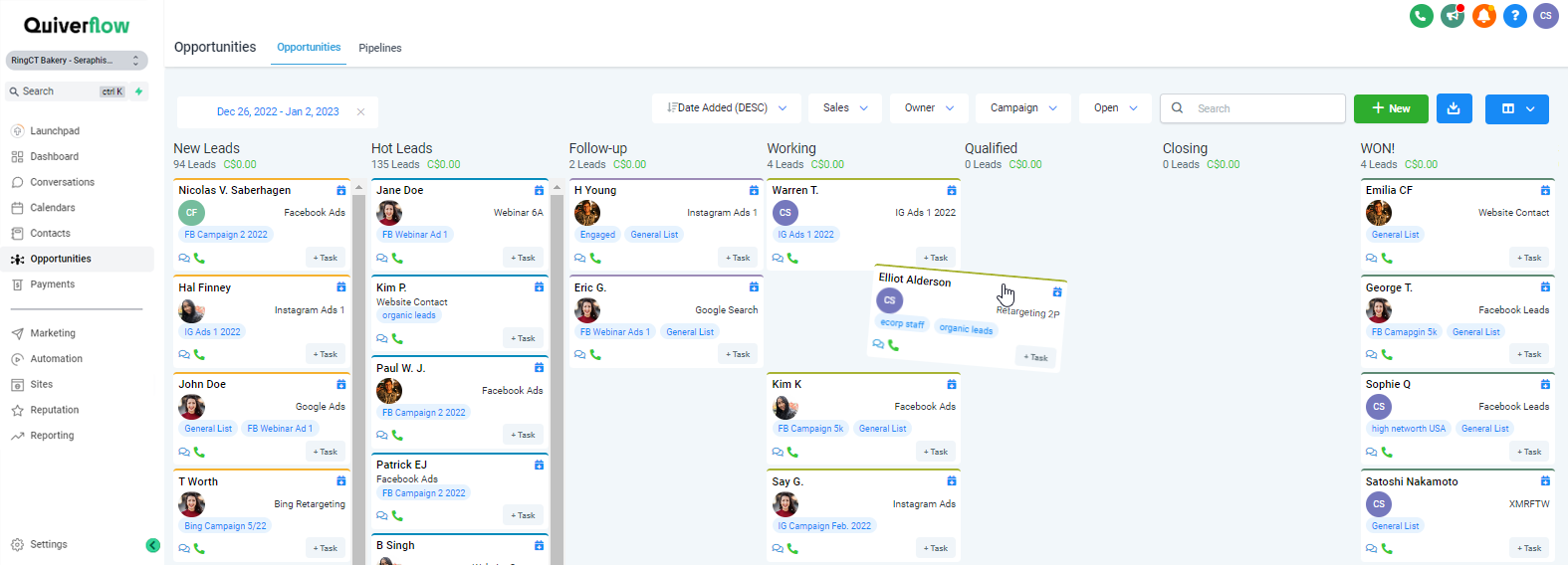The width and height of the screenshot is (1568, 565).
Task: Switch to the Pipelines tab
Action: coord(380,48)
